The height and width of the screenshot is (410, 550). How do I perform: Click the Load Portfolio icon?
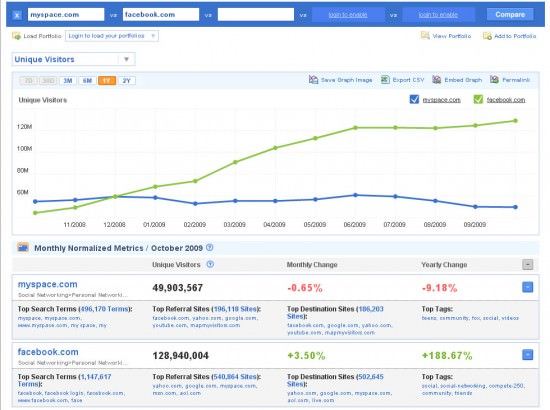click(x=16, y=36)
